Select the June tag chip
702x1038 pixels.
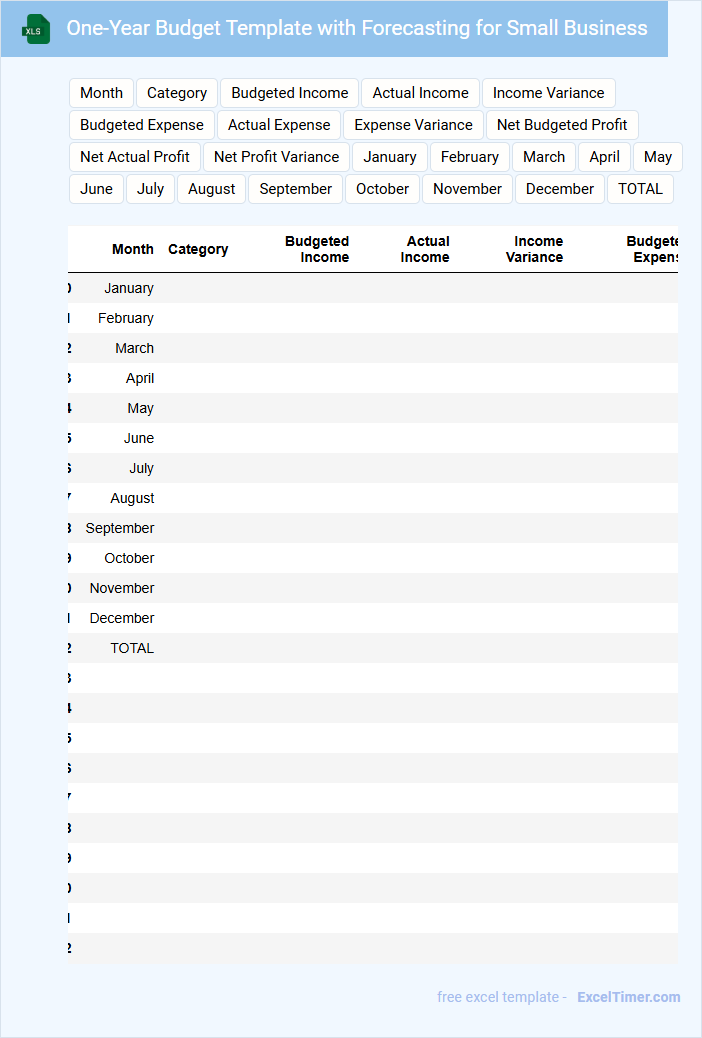coord(97,189)
